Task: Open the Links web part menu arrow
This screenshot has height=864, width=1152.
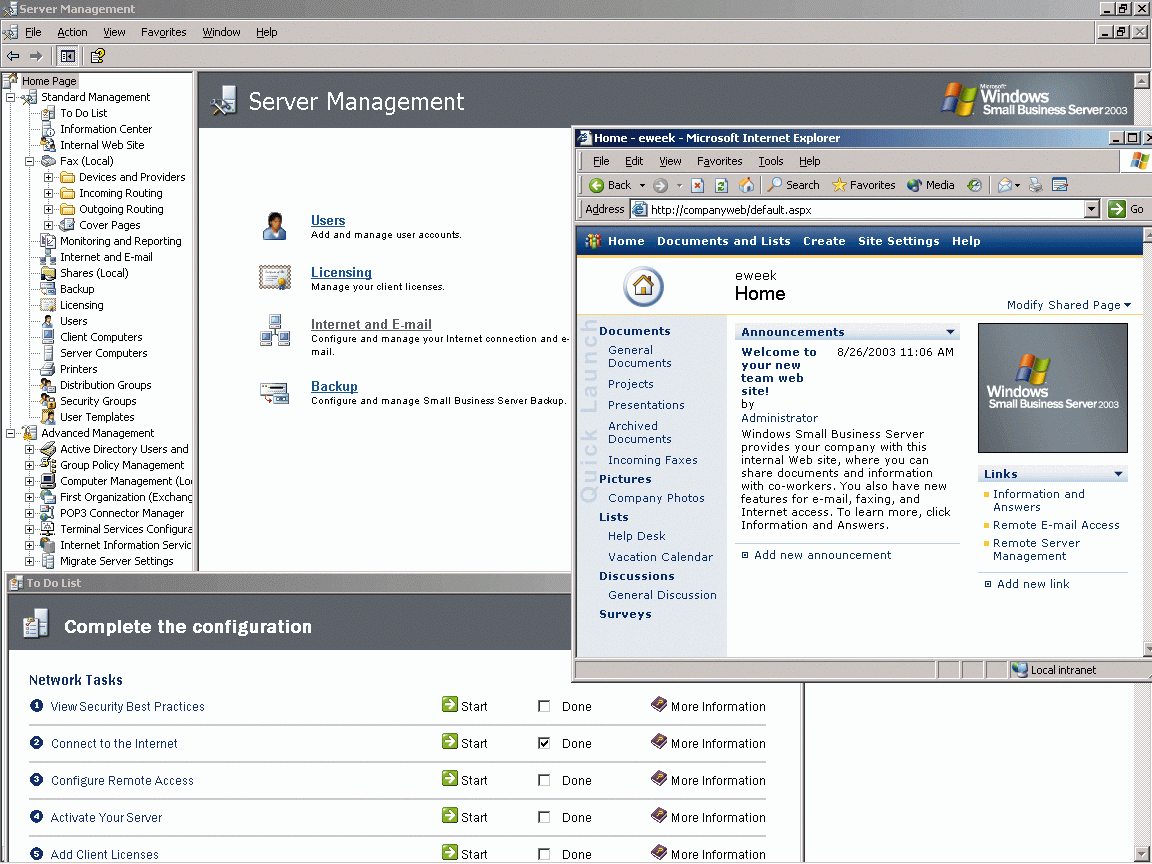Action: point(1118,474)
